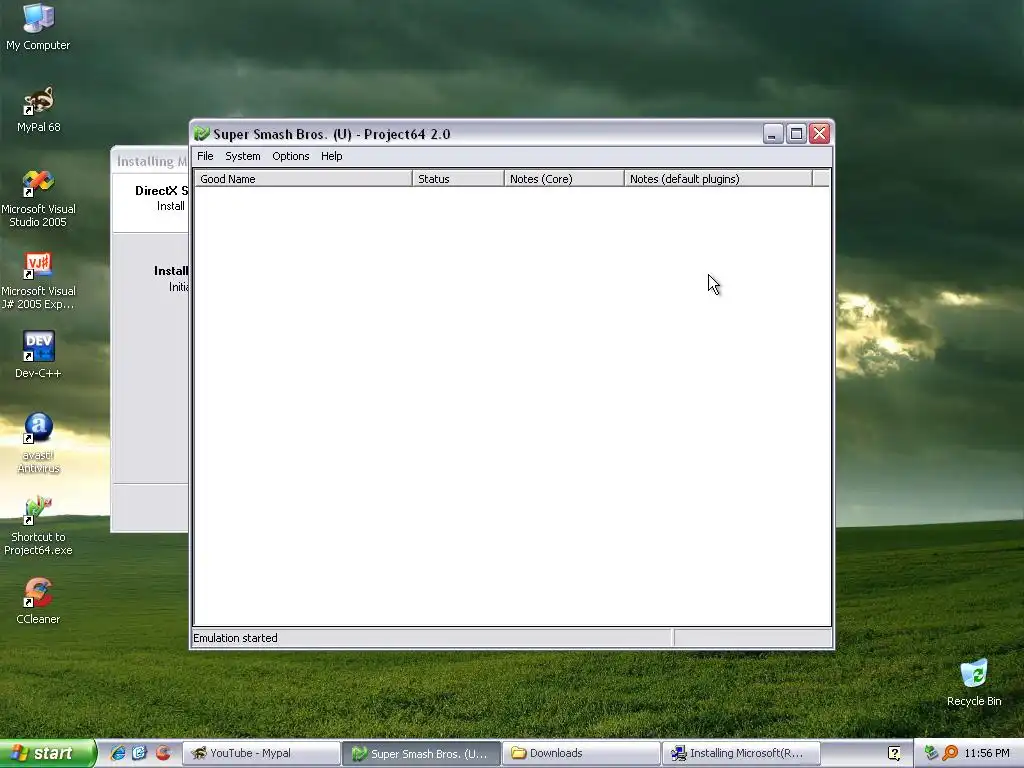The image size is (1024, 768).
Task: Launch CCleaner from Quick Launch bar
Action: pos(163,753)
